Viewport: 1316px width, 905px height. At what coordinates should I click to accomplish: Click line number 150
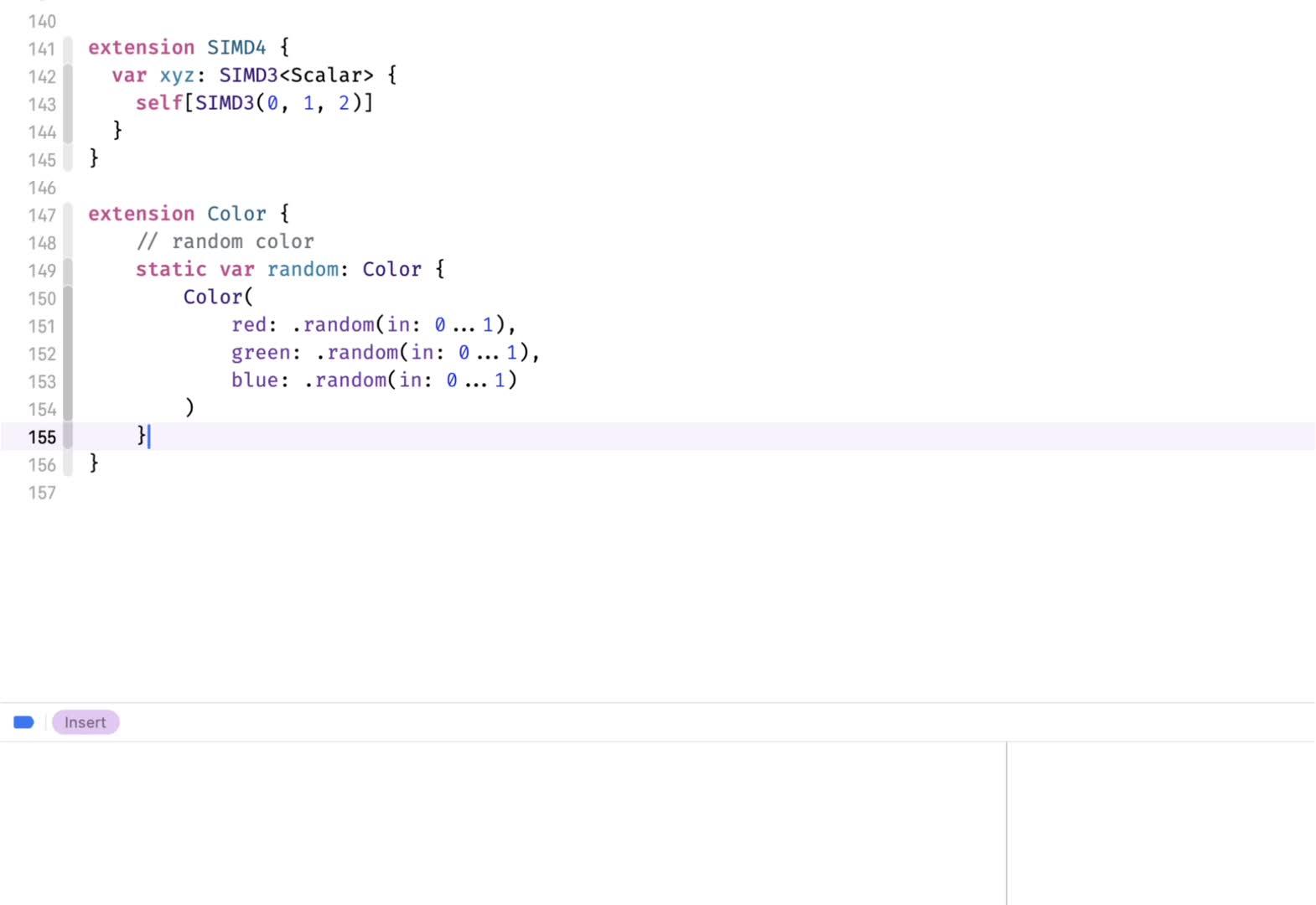pos(42,298)
